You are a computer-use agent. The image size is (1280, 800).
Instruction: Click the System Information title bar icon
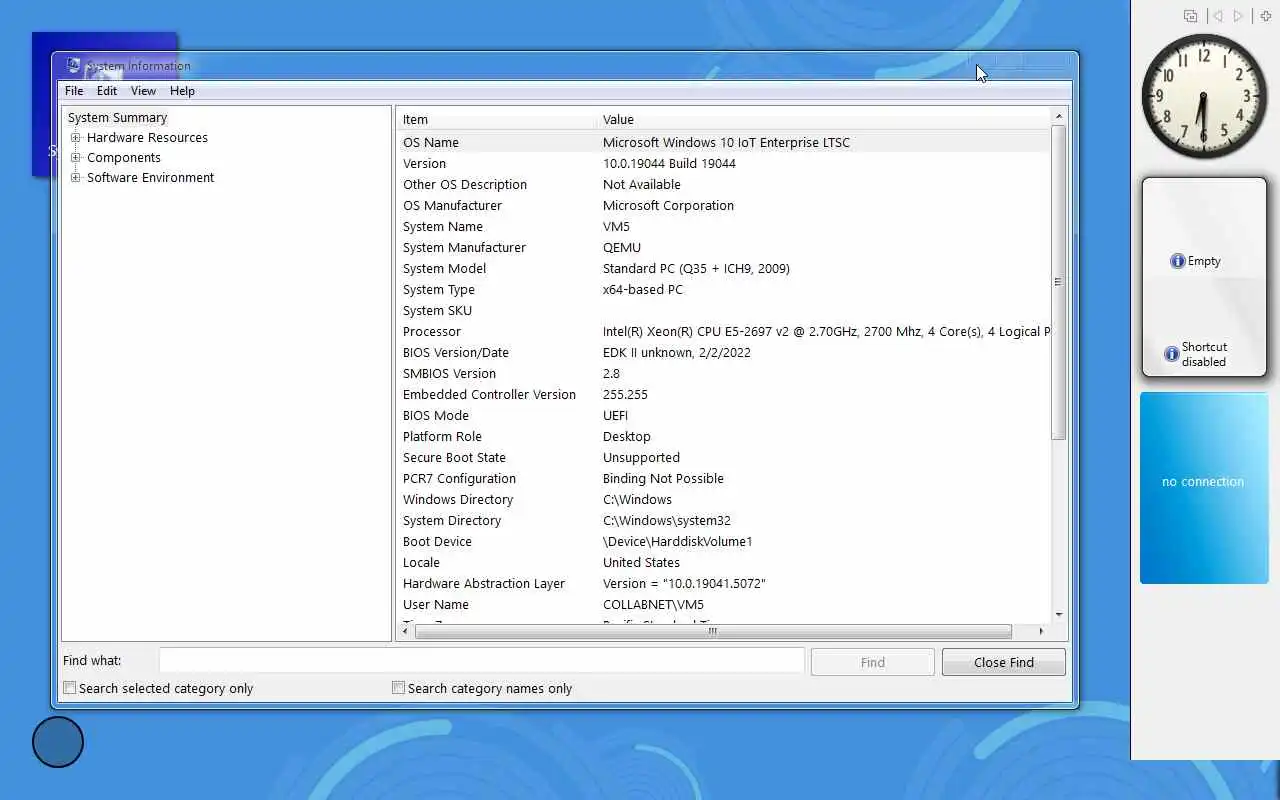pyautogui.click(x=73, y=66)
